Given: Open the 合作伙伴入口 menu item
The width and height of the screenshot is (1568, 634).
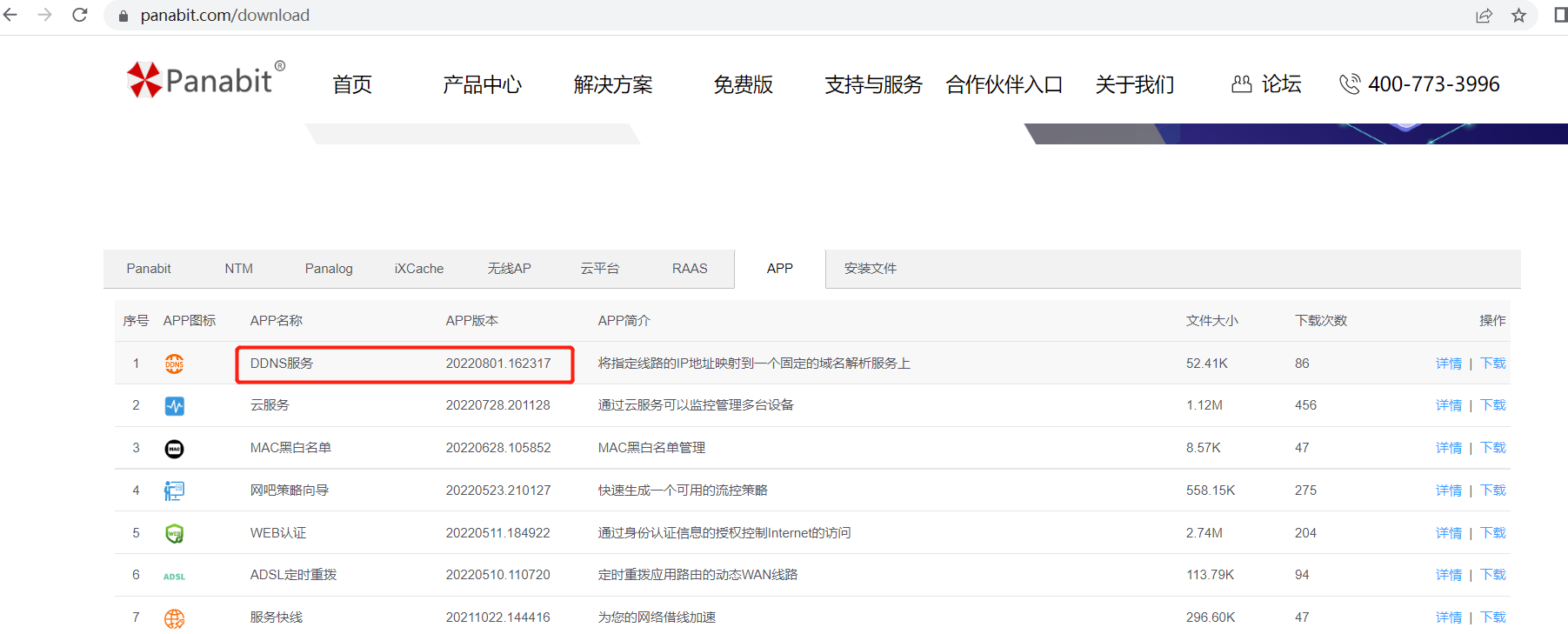Looking at the screenshot, I should point(1004,84).
